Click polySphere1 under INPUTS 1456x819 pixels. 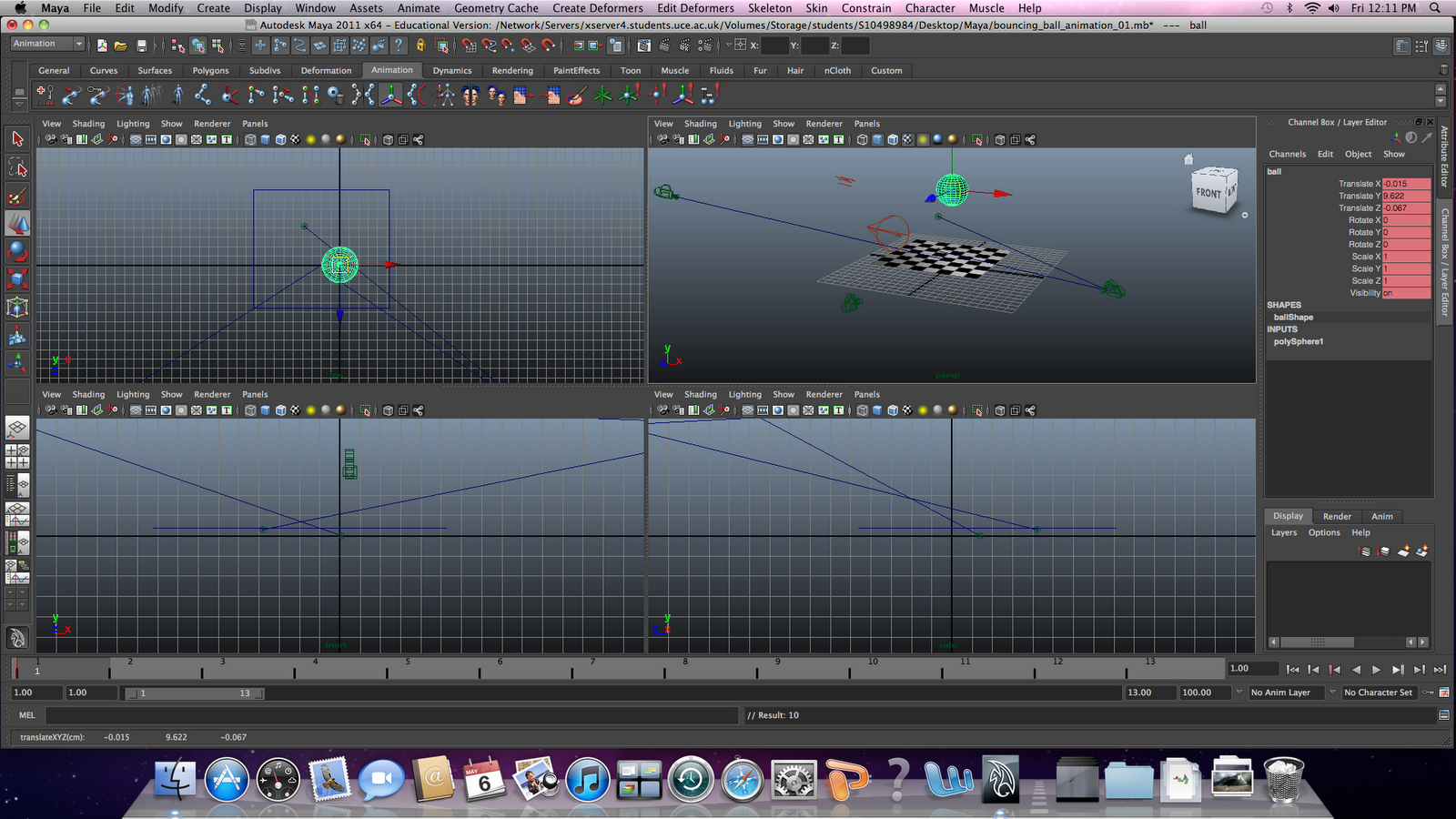point(1299,342)
